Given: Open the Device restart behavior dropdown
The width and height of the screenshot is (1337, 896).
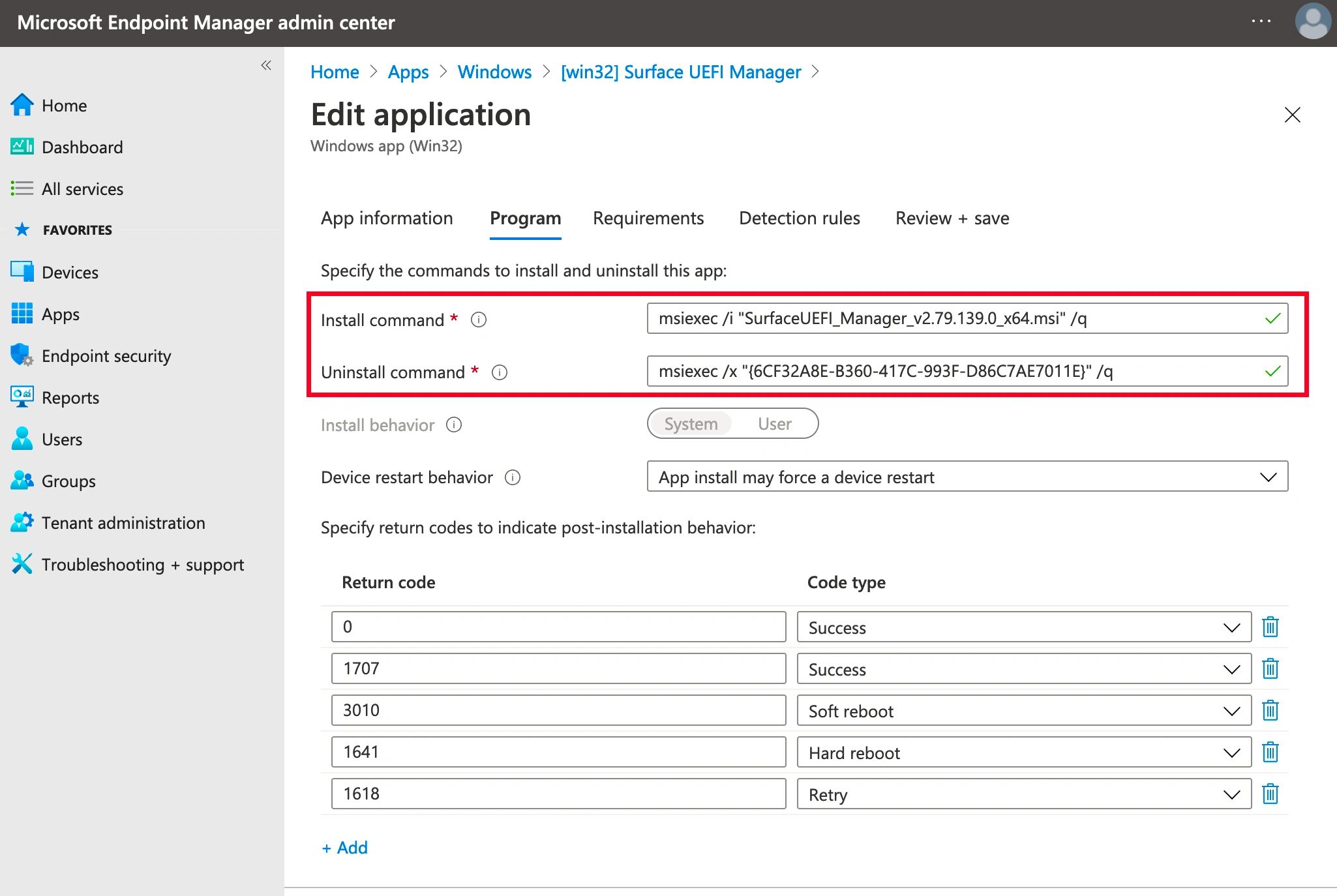Looking at the screenshot, I should click(x=967, y=477).
